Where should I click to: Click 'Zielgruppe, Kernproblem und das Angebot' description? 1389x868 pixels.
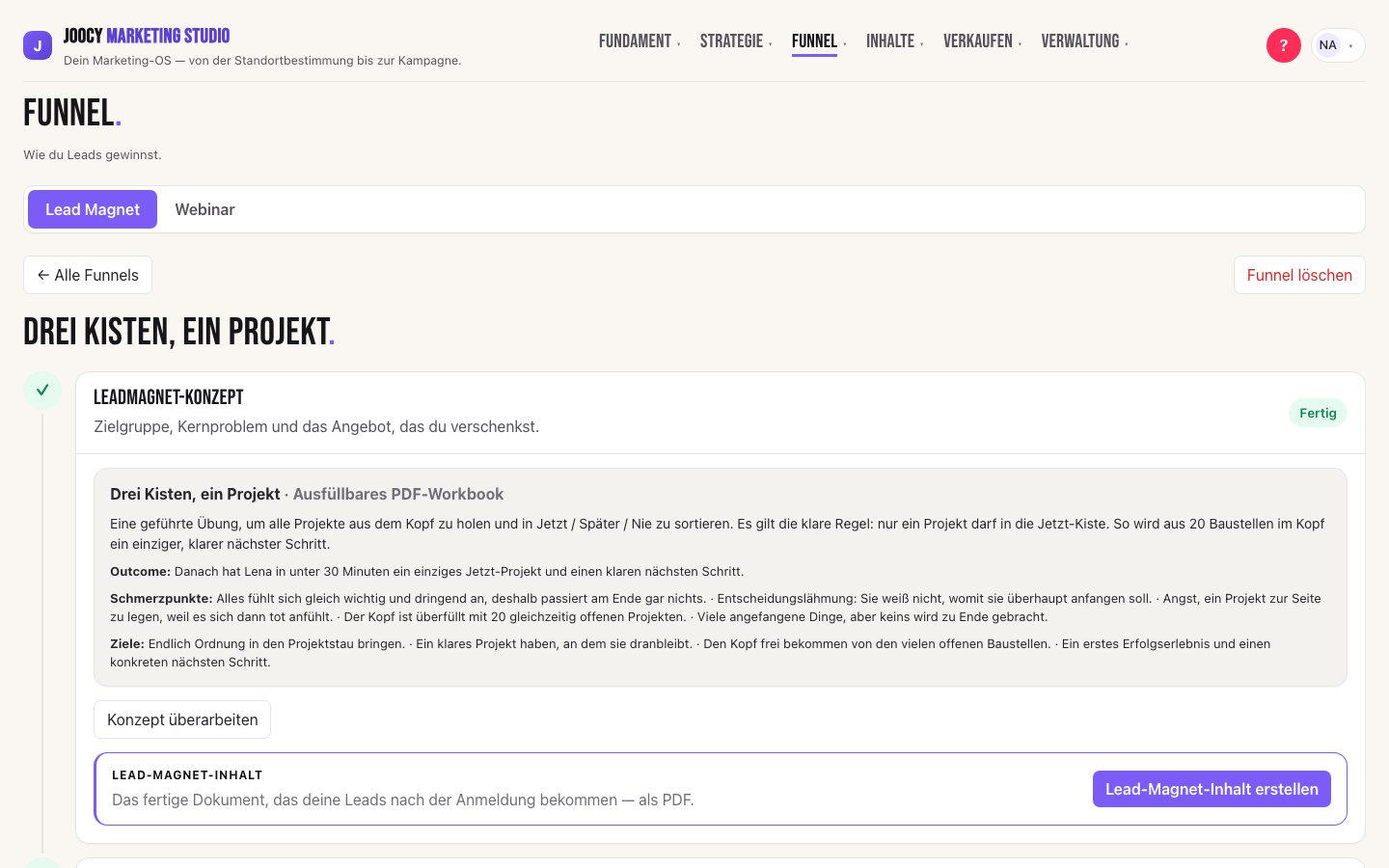316,426
